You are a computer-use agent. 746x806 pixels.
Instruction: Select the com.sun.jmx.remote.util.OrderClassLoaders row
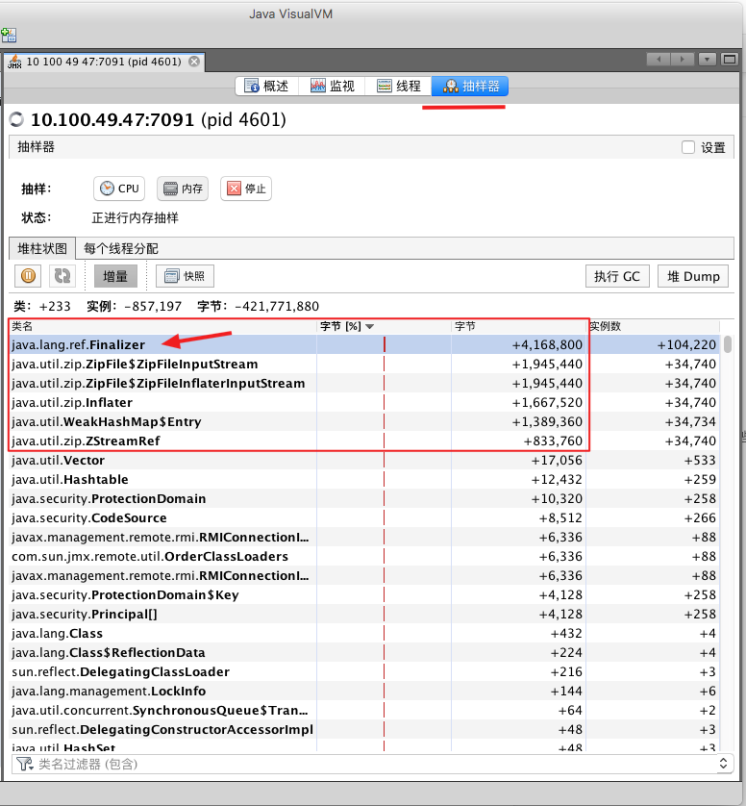click(x=364, y=556)
